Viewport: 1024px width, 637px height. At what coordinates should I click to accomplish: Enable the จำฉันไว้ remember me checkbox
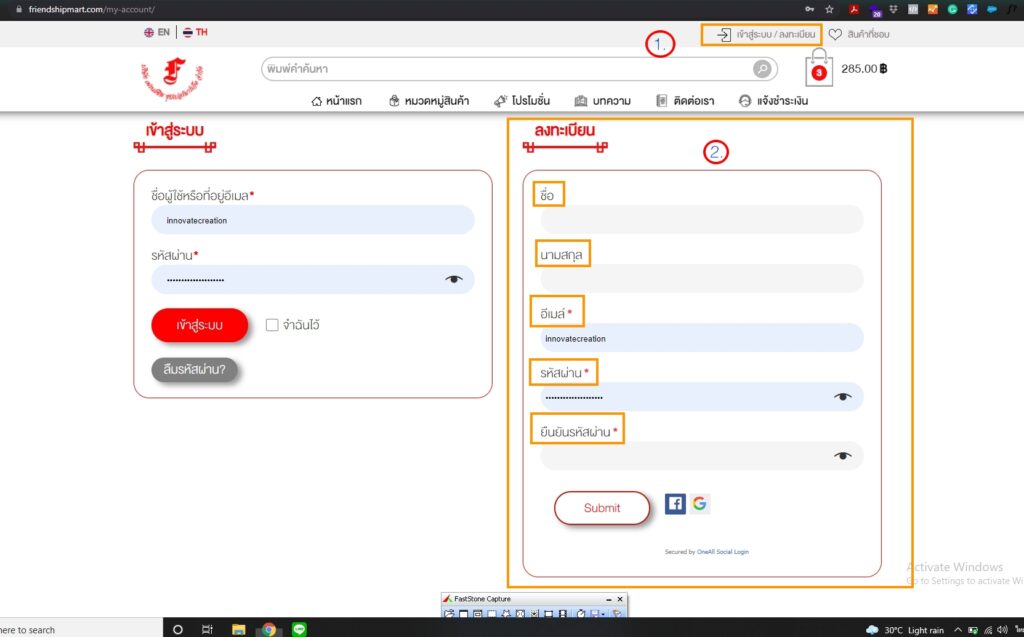click(x=272, y=325)
